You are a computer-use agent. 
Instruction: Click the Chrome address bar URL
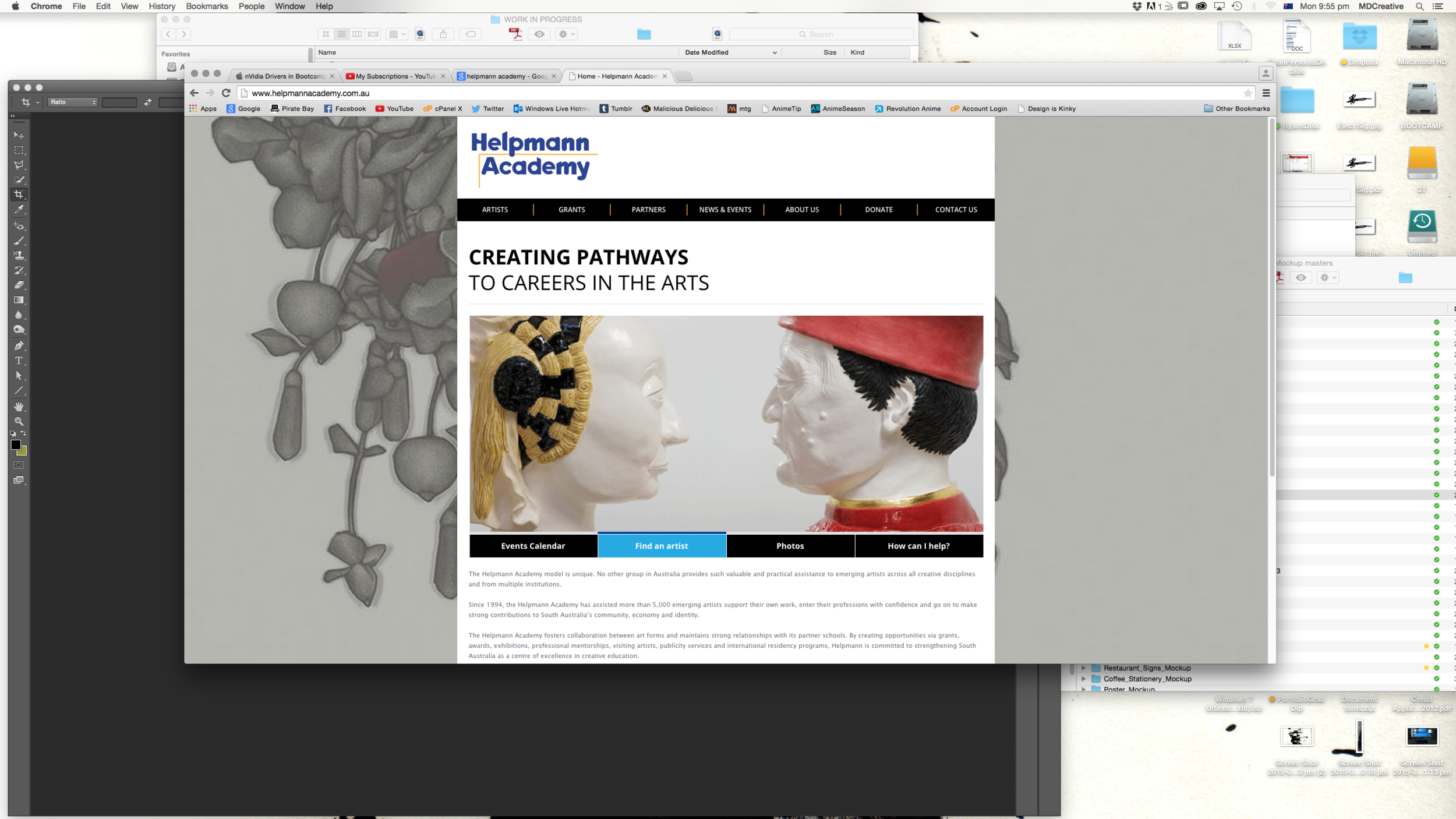pyautogui.click(x=310, y=93)
